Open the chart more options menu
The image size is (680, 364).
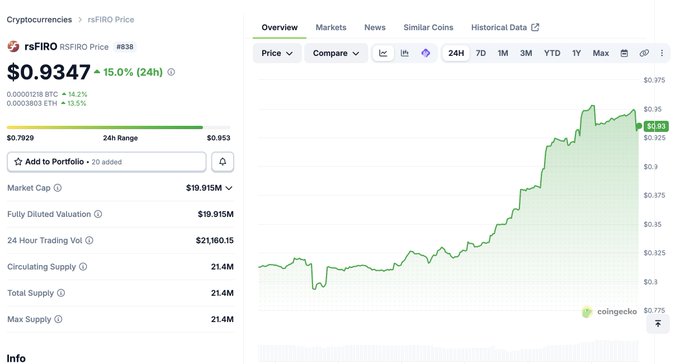click(662, 53)
